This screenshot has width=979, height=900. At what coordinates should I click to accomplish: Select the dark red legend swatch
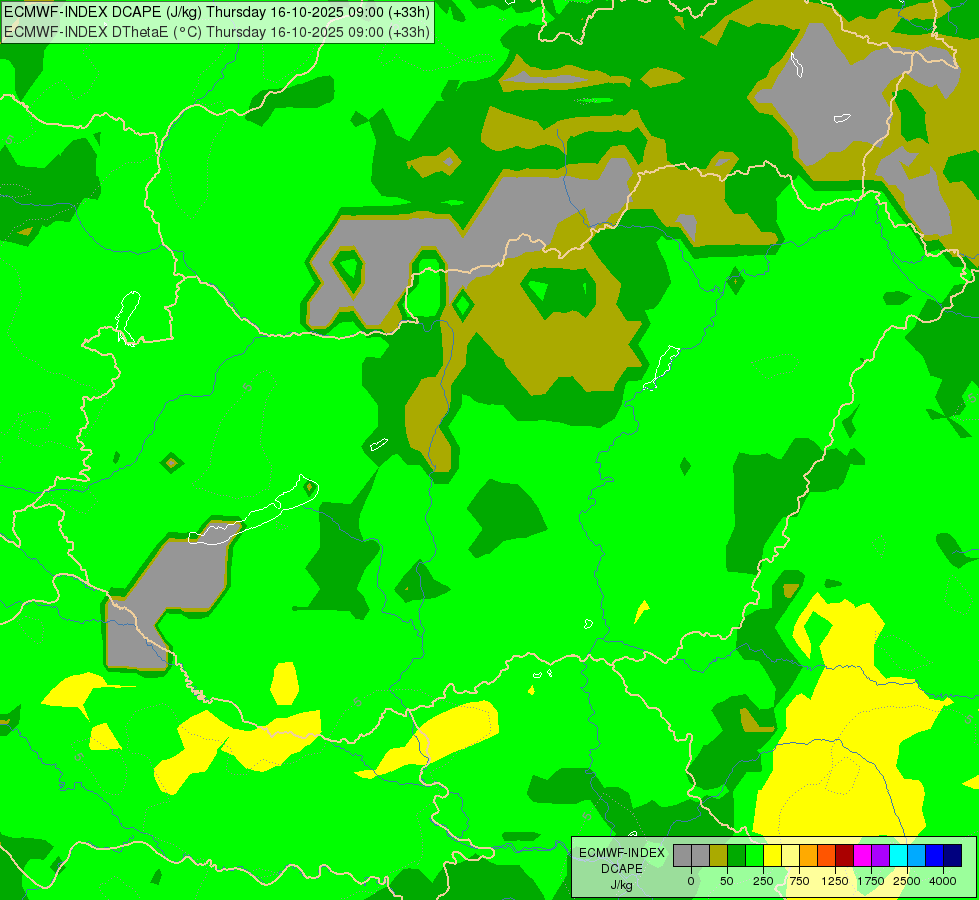tap(844, 856)
